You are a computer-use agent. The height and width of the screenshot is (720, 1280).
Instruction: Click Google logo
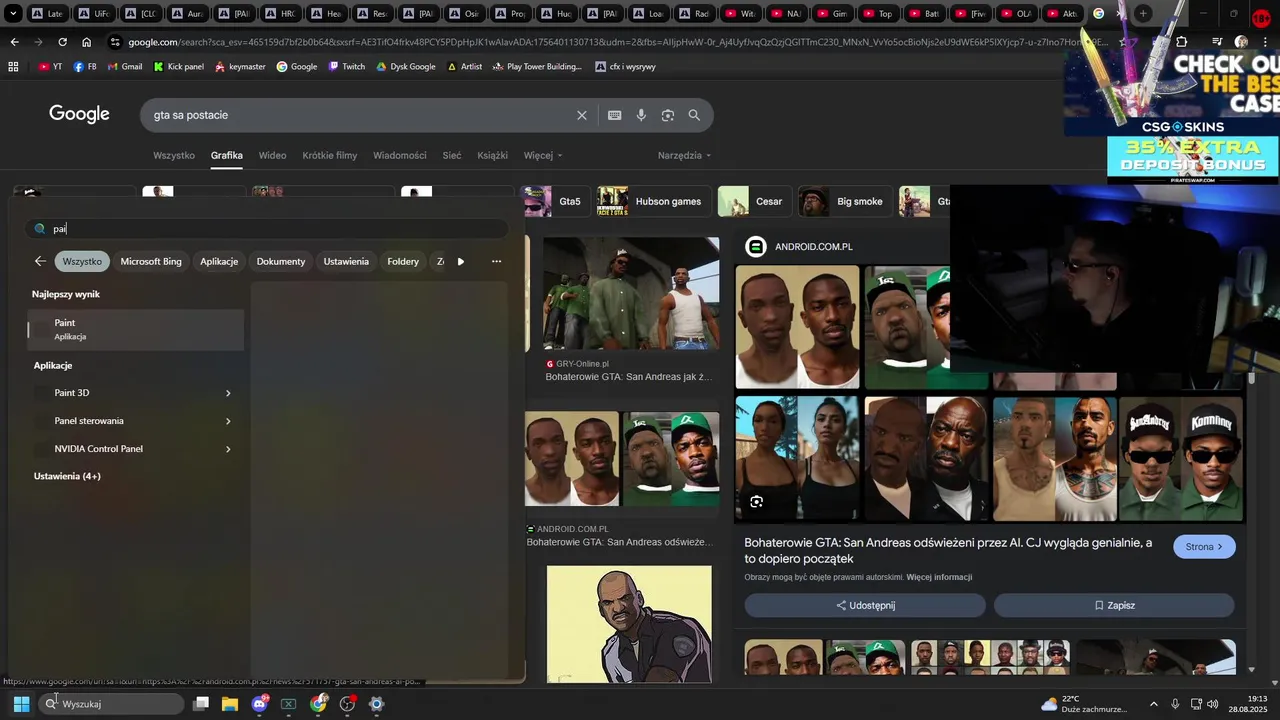79,114
